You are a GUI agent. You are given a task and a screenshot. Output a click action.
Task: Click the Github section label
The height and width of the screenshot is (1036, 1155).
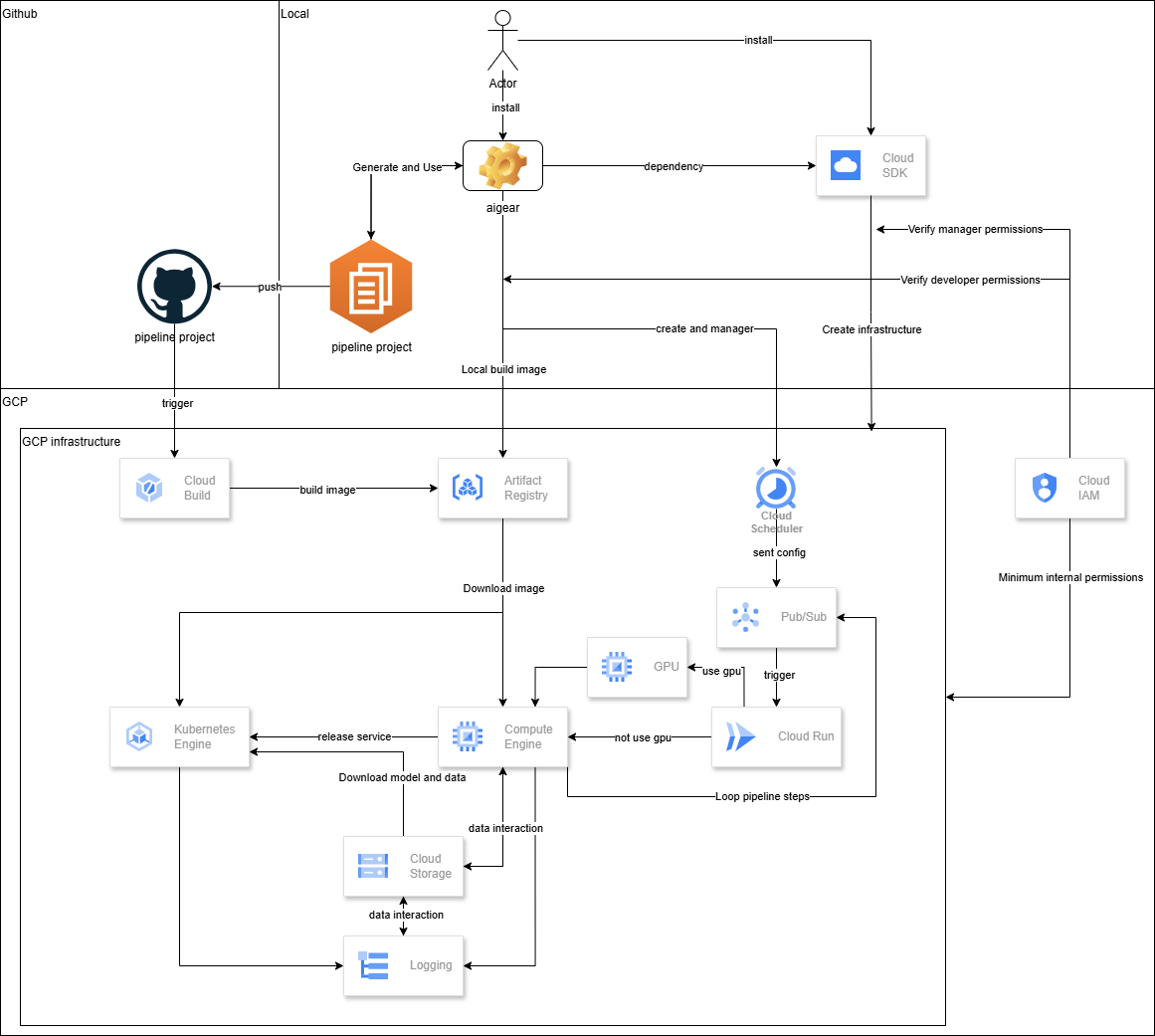coord(20,13)
